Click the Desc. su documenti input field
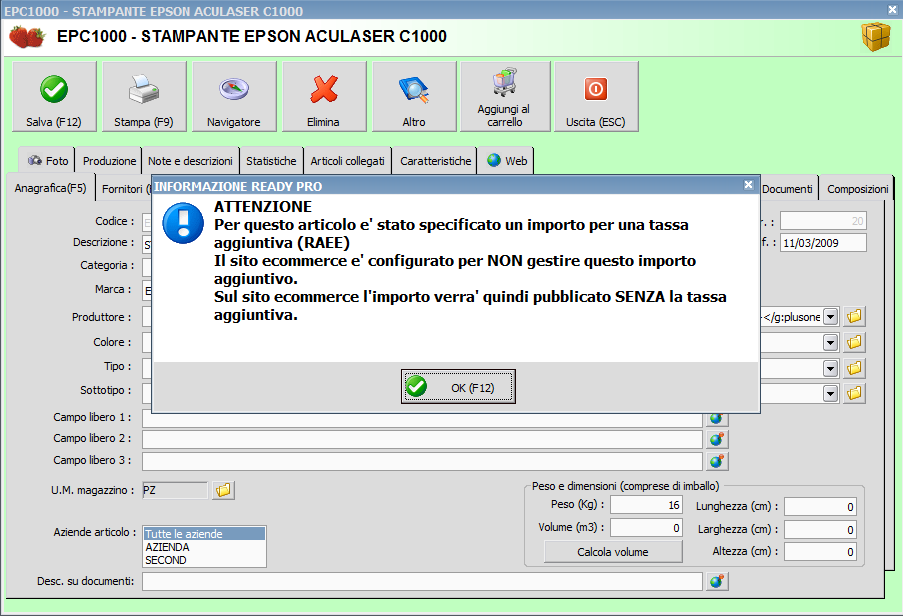The height and width of the screenshot is (616, 903). click(x=422, y=581)
